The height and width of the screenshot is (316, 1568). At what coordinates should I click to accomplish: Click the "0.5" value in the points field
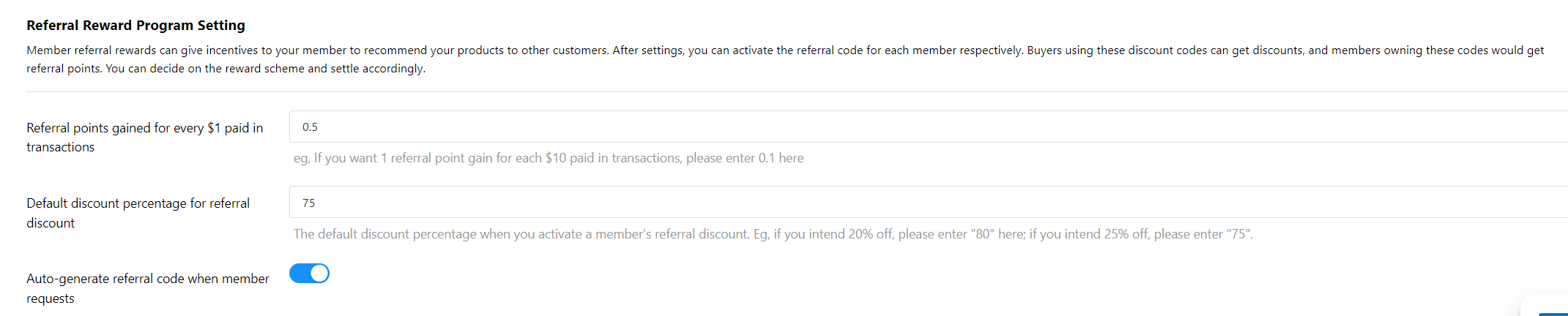310,127
